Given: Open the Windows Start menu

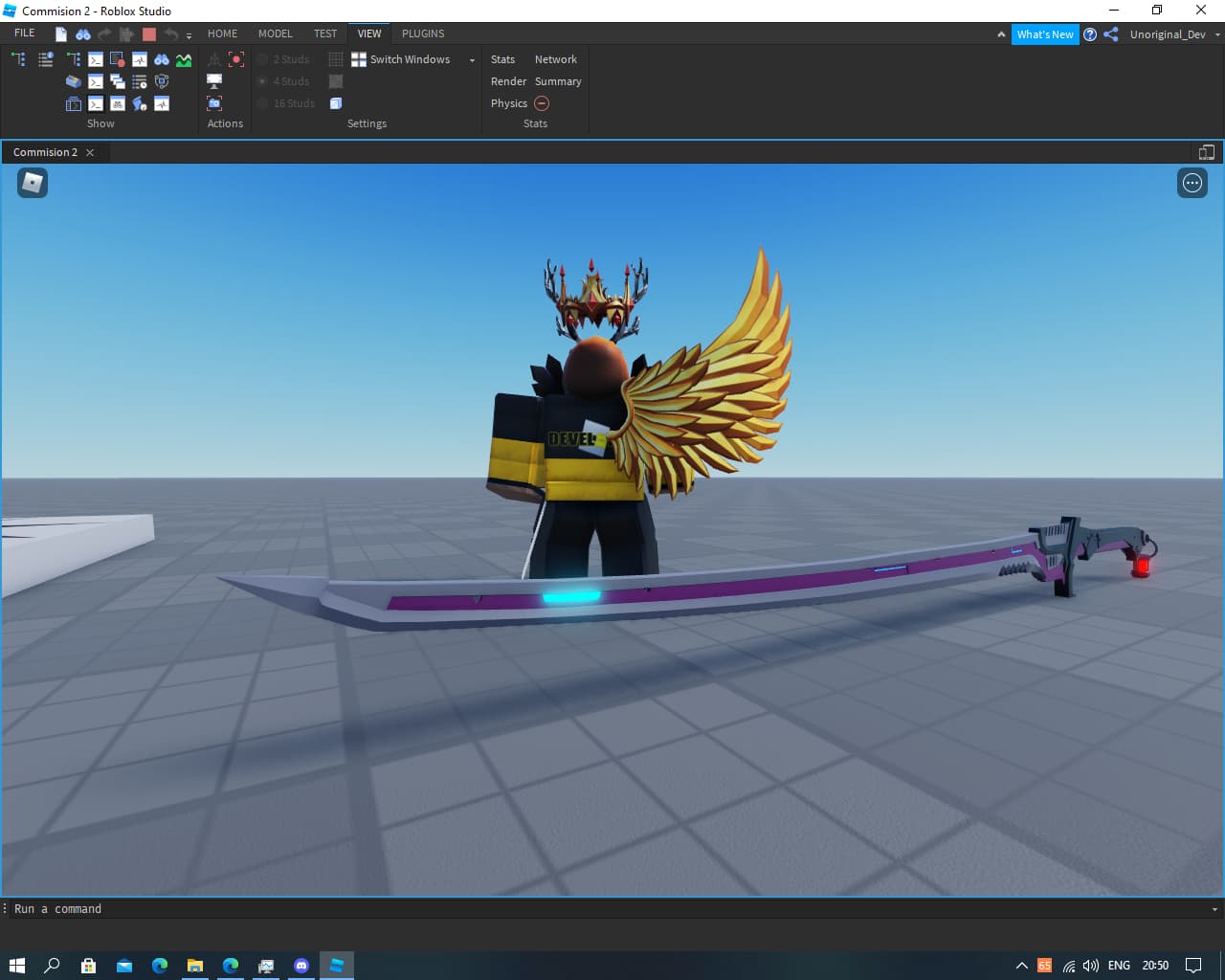Looking at the screenshot, I should (x=16, y=966).
